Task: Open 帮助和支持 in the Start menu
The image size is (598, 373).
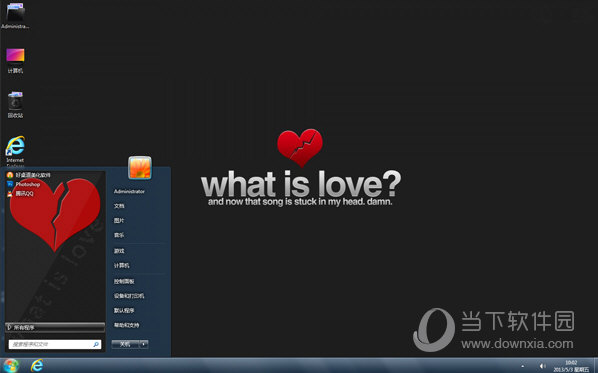Action: pyautogui.click(x=127, y=325)
